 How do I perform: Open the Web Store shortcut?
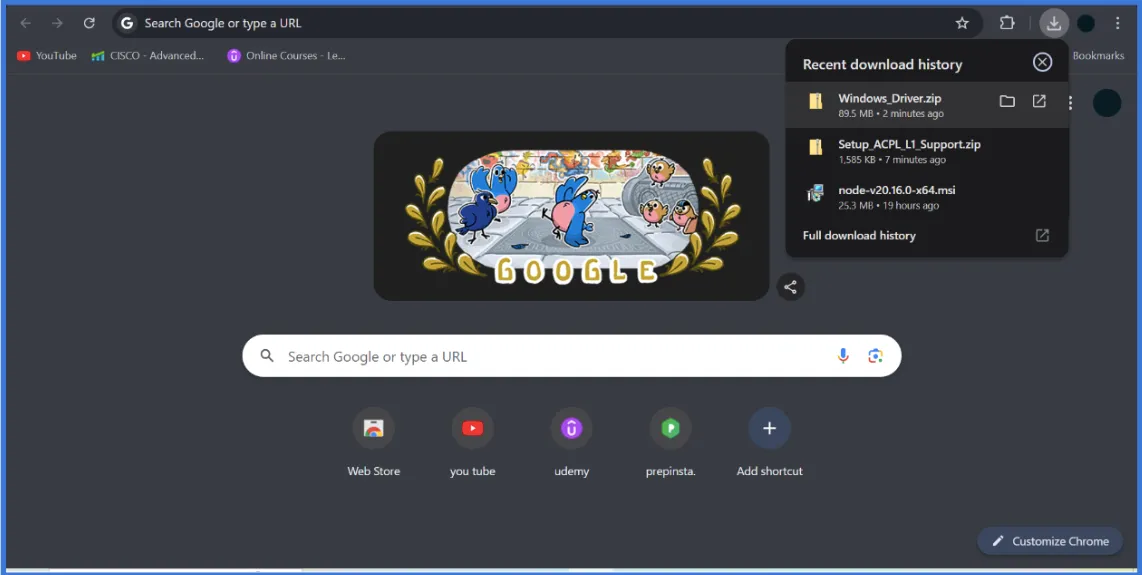click(374, 443)
